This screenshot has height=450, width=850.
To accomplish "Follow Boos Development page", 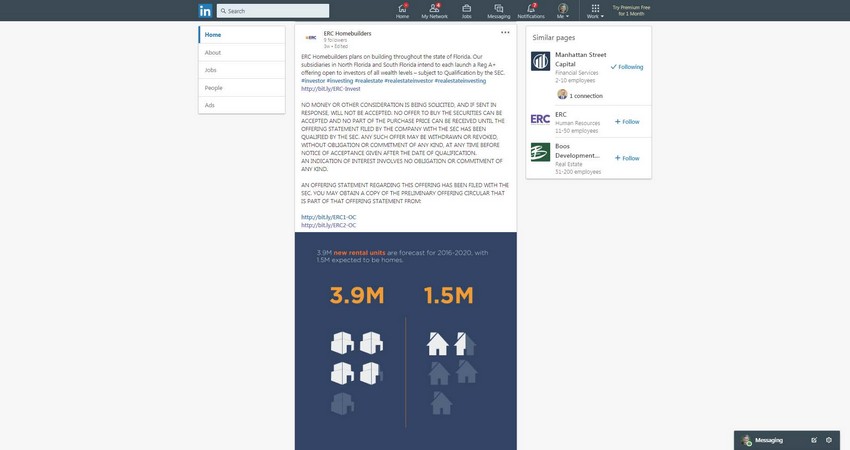I will point(627,158).
